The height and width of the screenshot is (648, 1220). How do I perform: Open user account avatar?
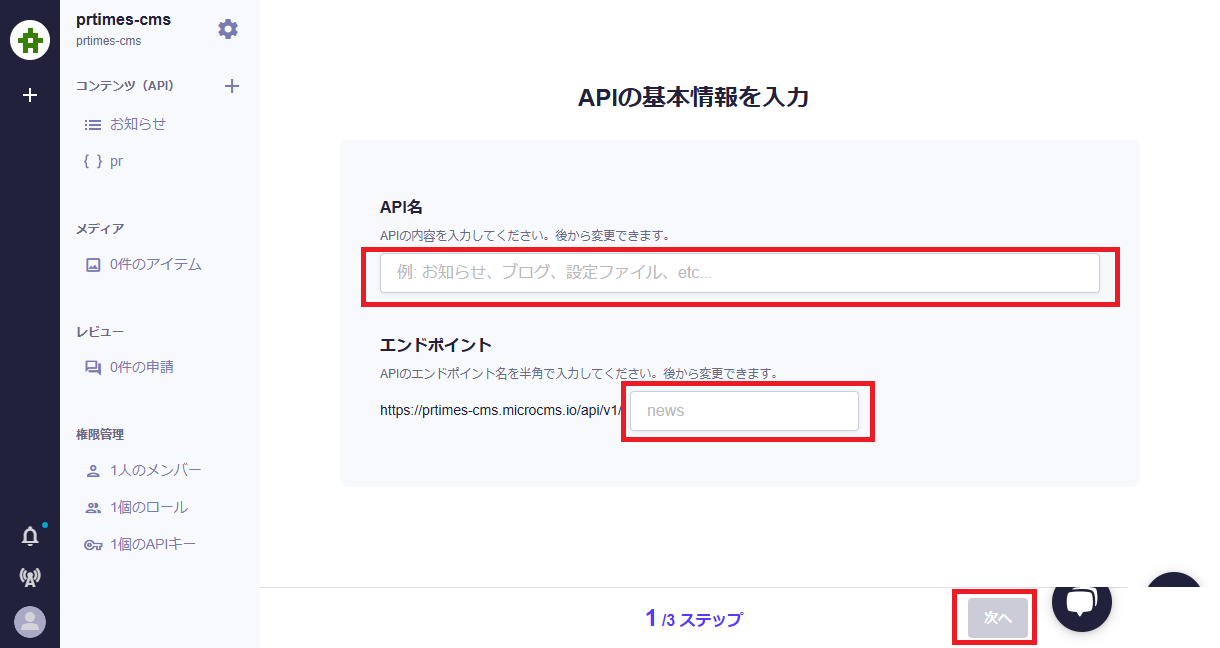(x=30, y=622)
